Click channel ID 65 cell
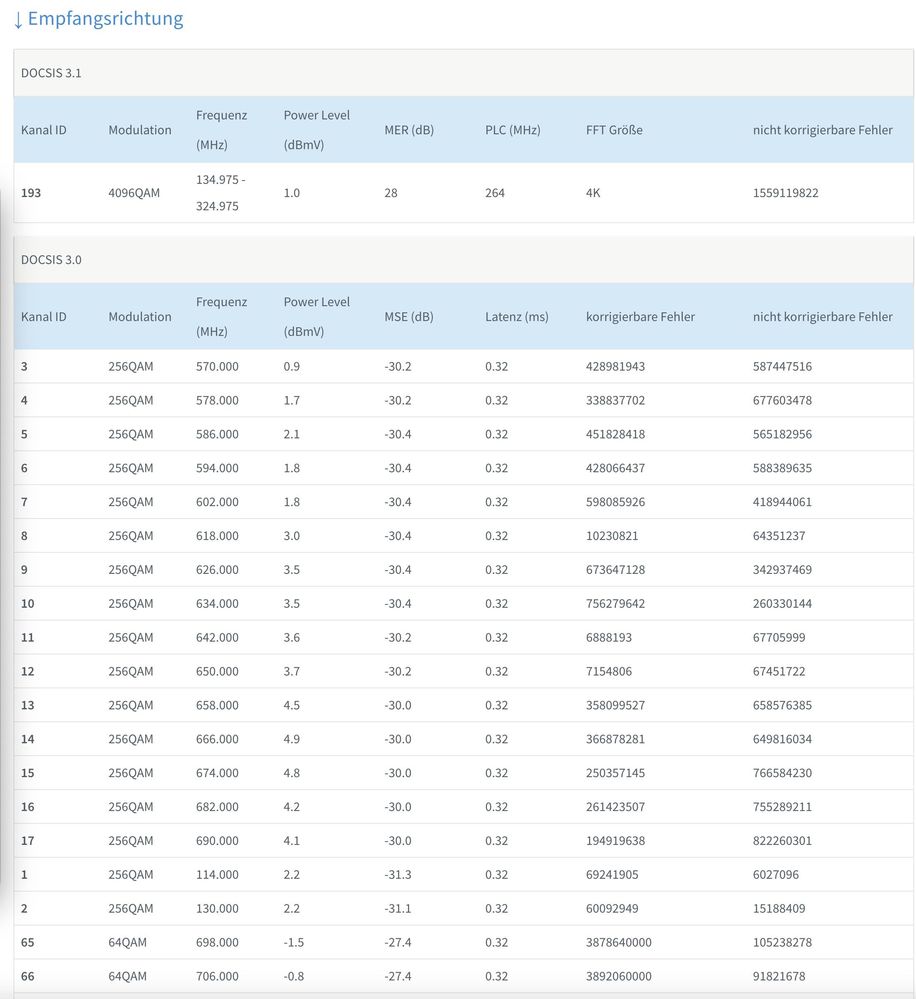The height and width of the screenshot is (999, 916). click(x=27, y=942)
